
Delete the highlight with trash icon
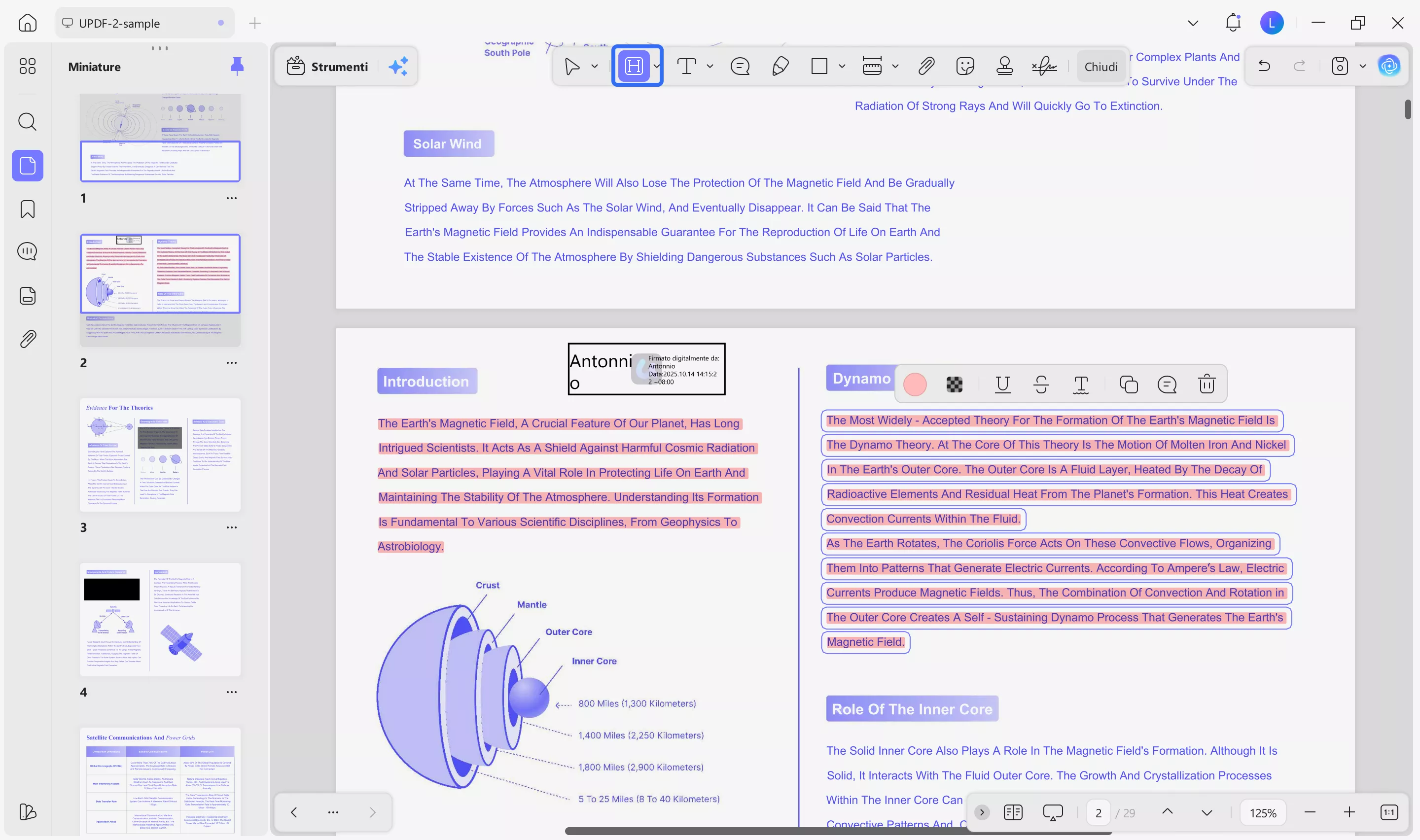[x=1207, y=384]
